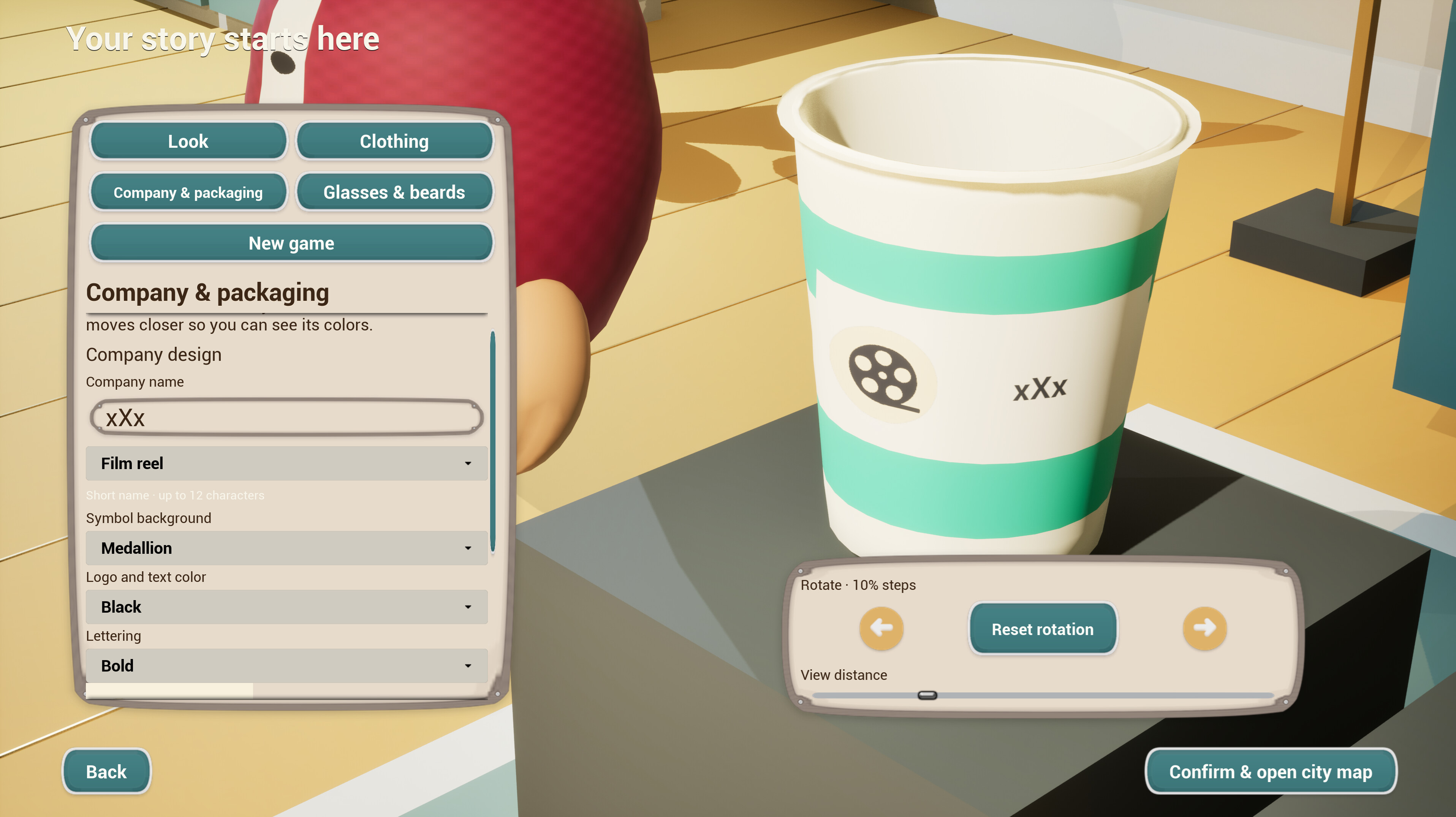This screenshot has height=817, width=1456.
Task: Open the Black logo color dropdown
Action: click(x=286, y=607)
